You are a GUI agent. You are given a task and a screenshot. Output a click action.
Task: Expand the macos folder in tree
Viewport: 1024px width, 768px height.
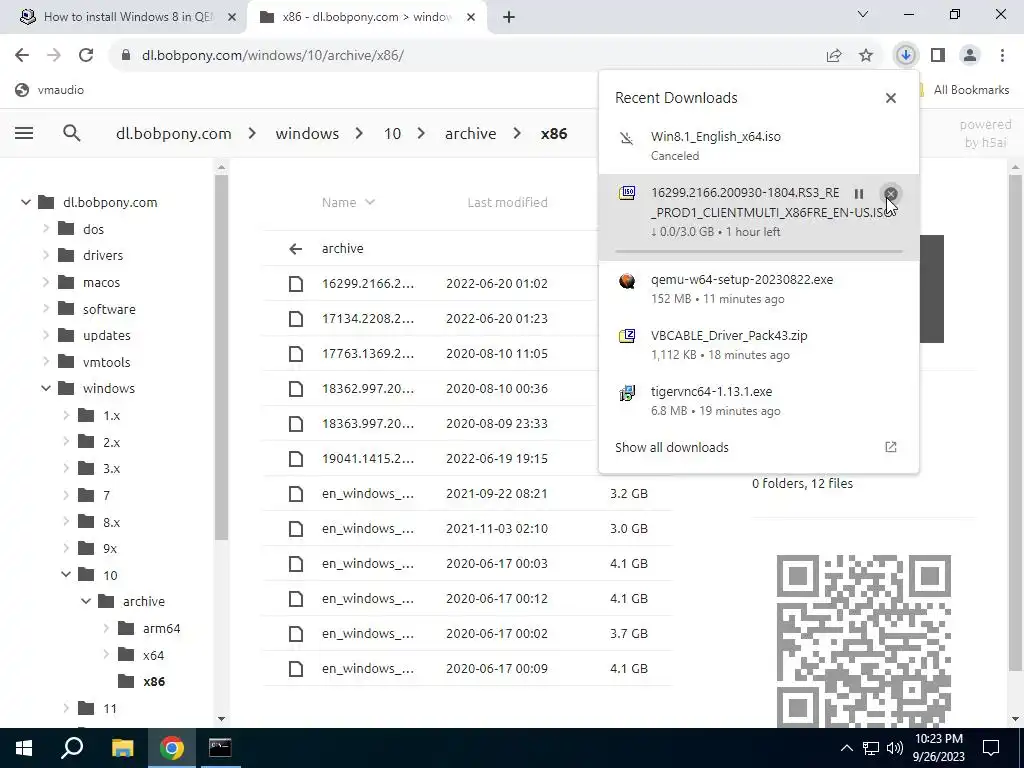(46, 282)
